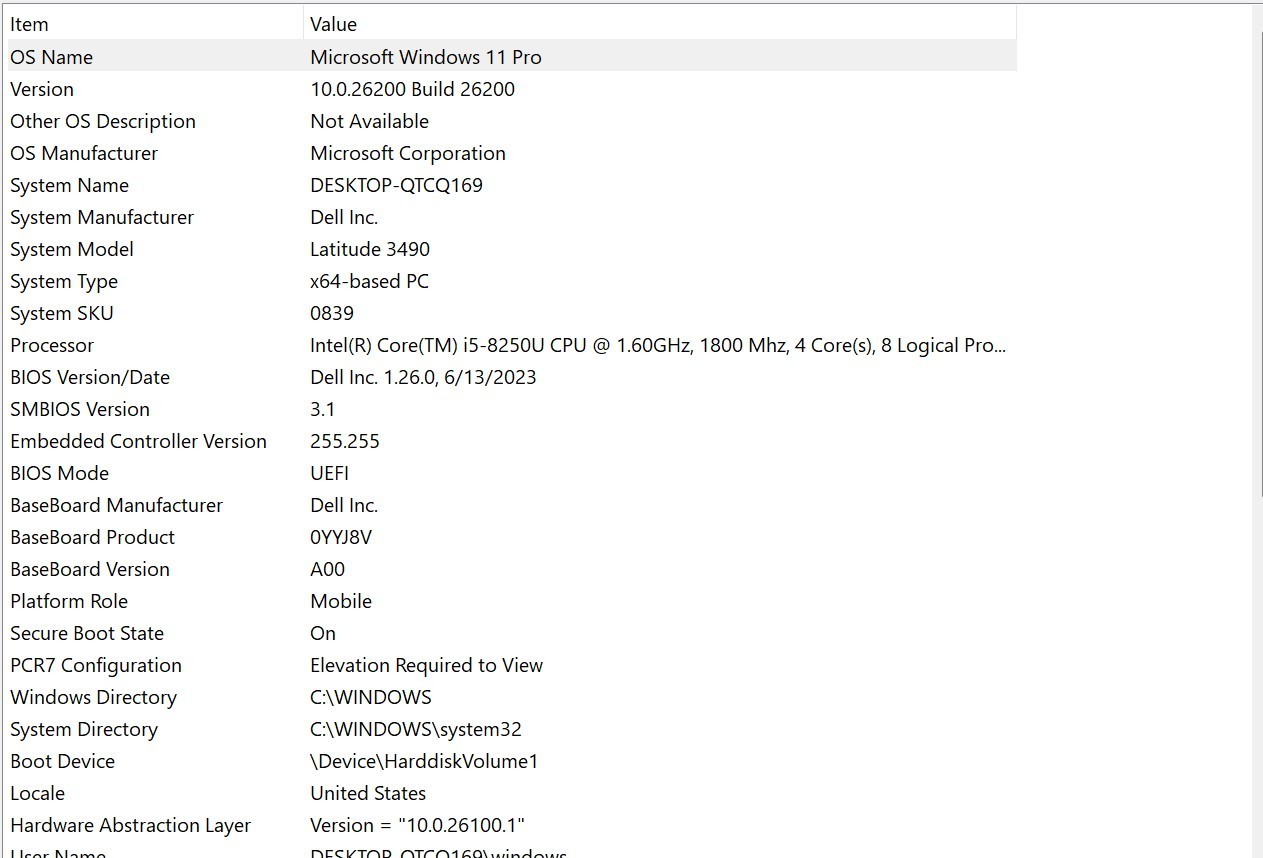Select the Processor row

(x=511, y=345)
